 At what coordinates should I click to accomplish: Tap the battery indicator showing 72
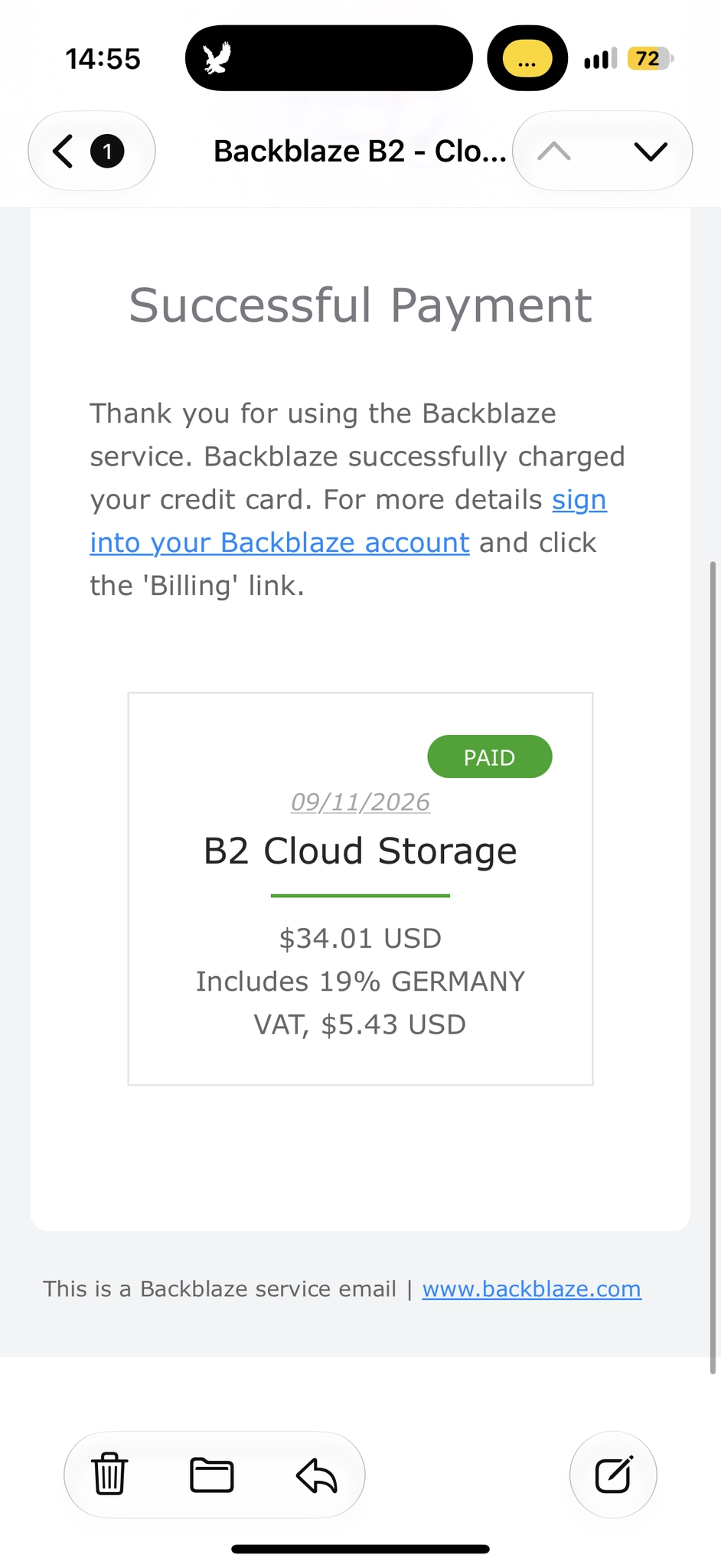(649, 58)
